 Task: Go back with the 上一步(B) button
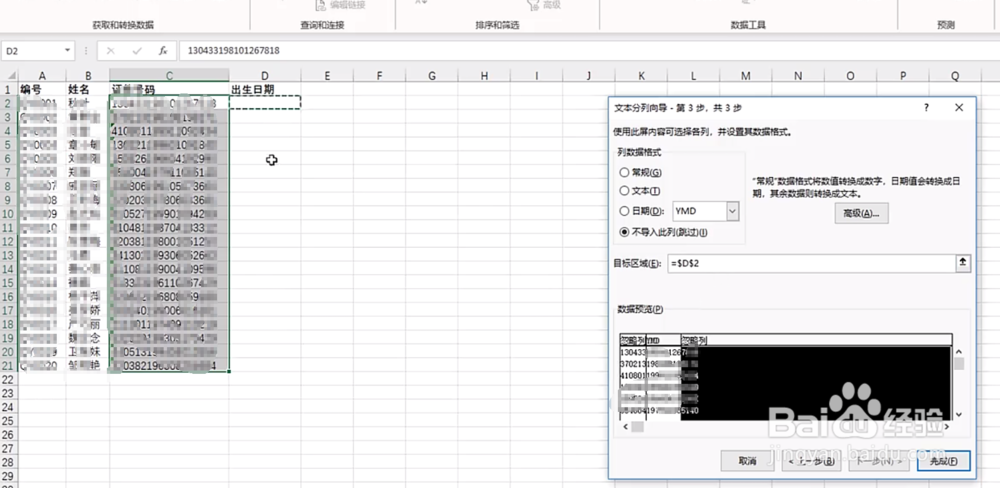pyautogui.click(x=812, y=461)
